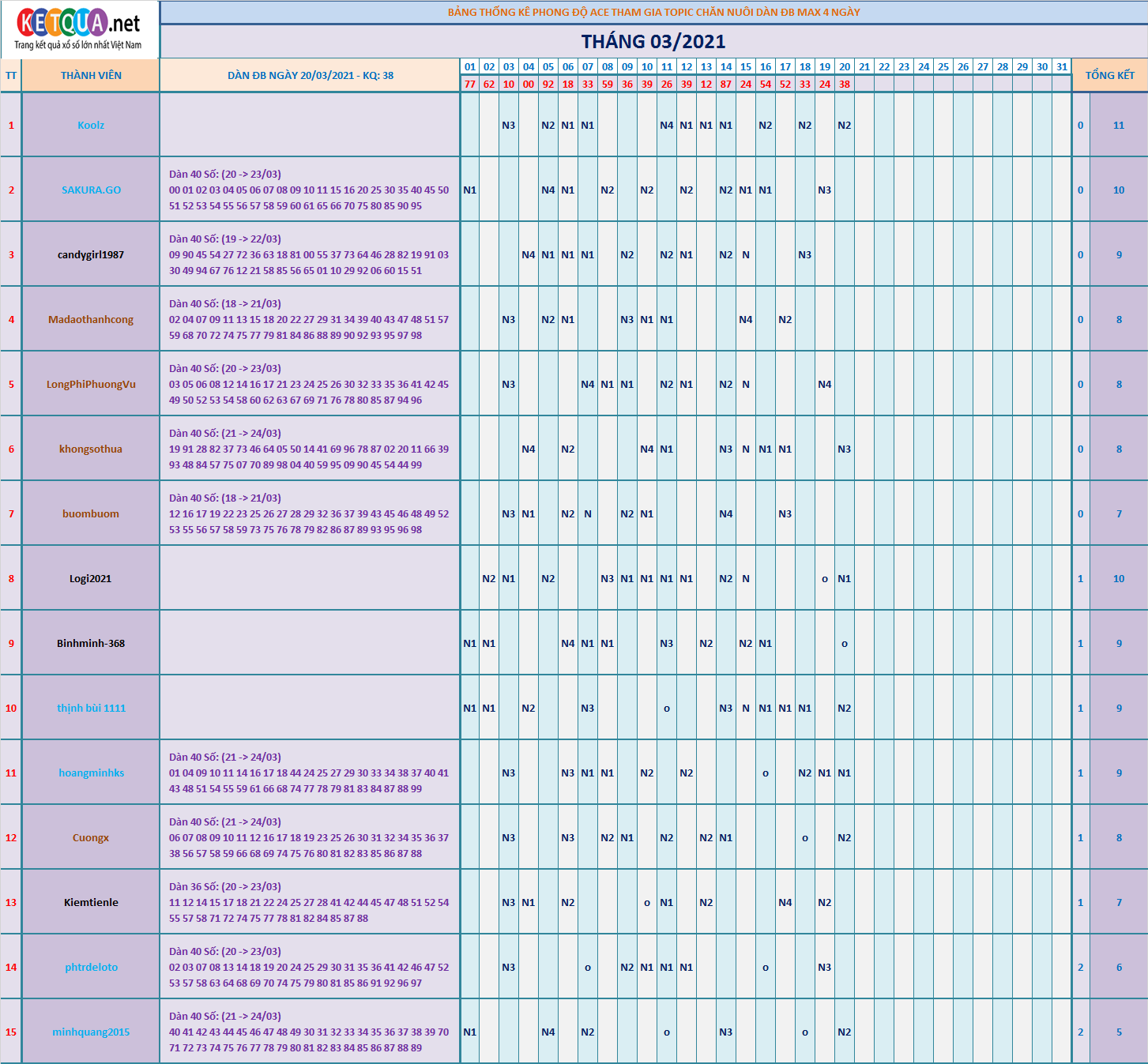
Task: Click LongPhiPhuongVu N4 cell on day 19
Action: coord(825,384)
